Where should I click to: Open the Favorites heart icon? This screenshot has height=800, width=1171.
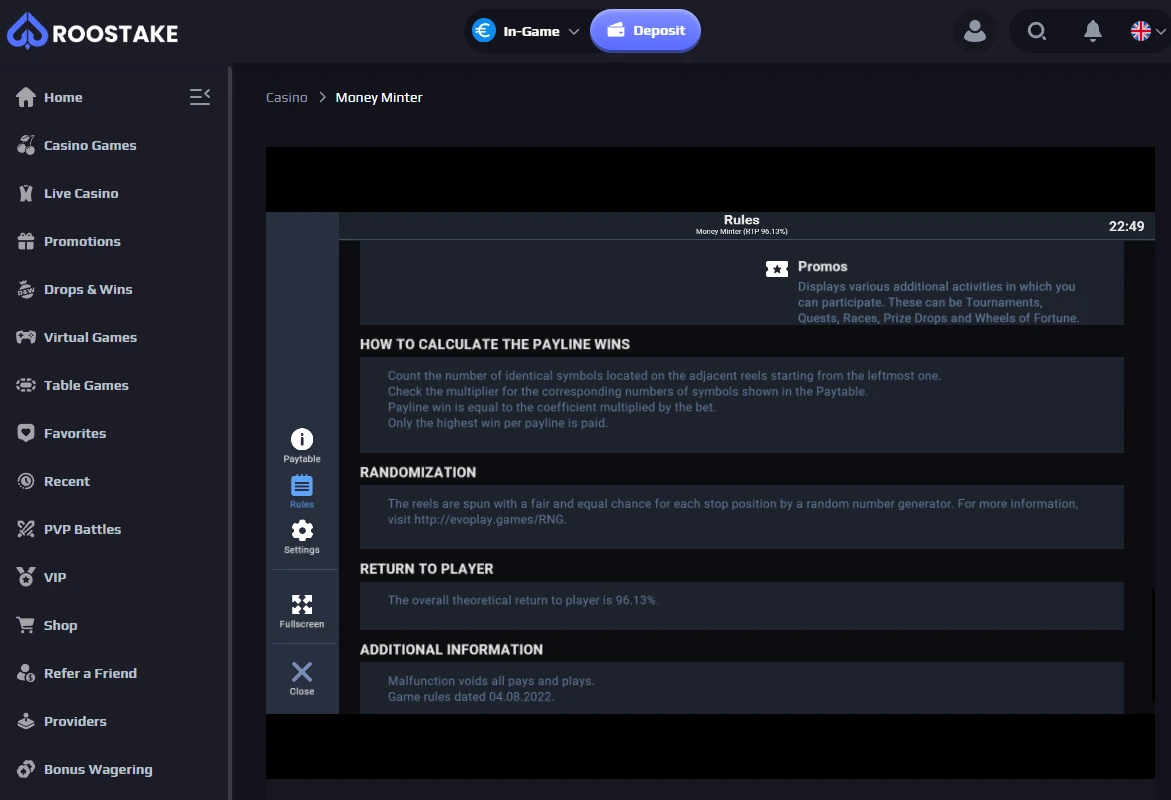[x=26, y=433]
